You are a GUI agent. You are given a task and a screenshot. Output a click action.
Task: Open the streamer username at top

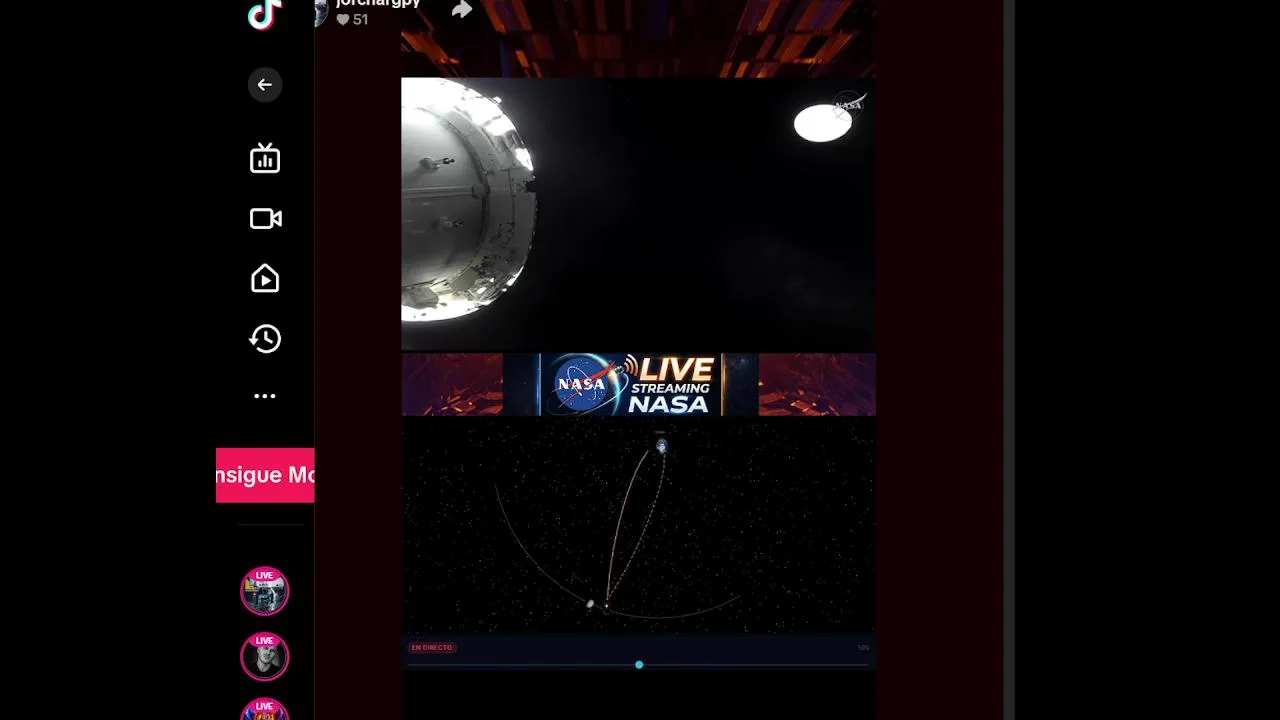pos(378,4)
